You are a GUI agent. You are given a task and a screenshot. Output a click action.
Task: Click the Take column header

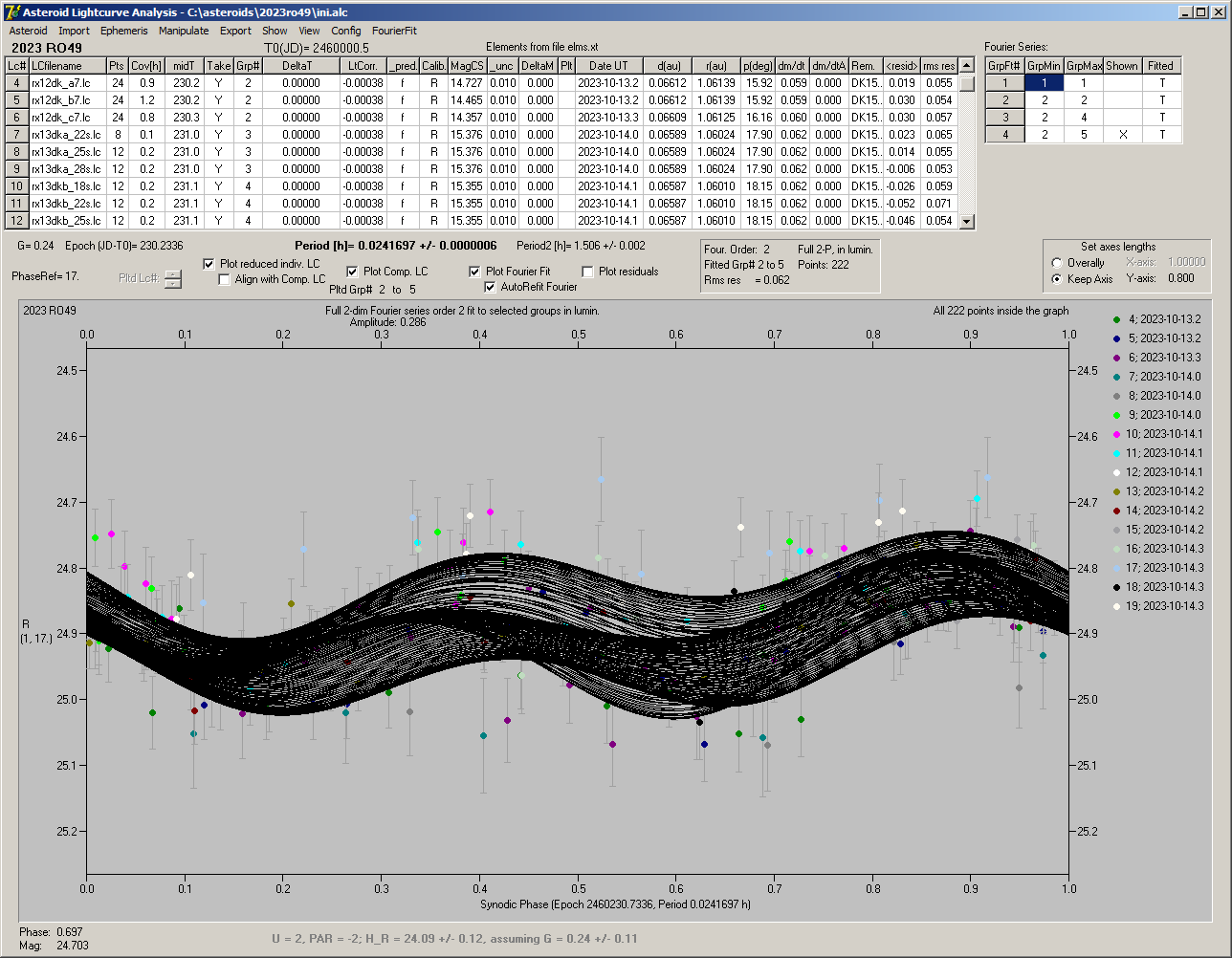218,66
